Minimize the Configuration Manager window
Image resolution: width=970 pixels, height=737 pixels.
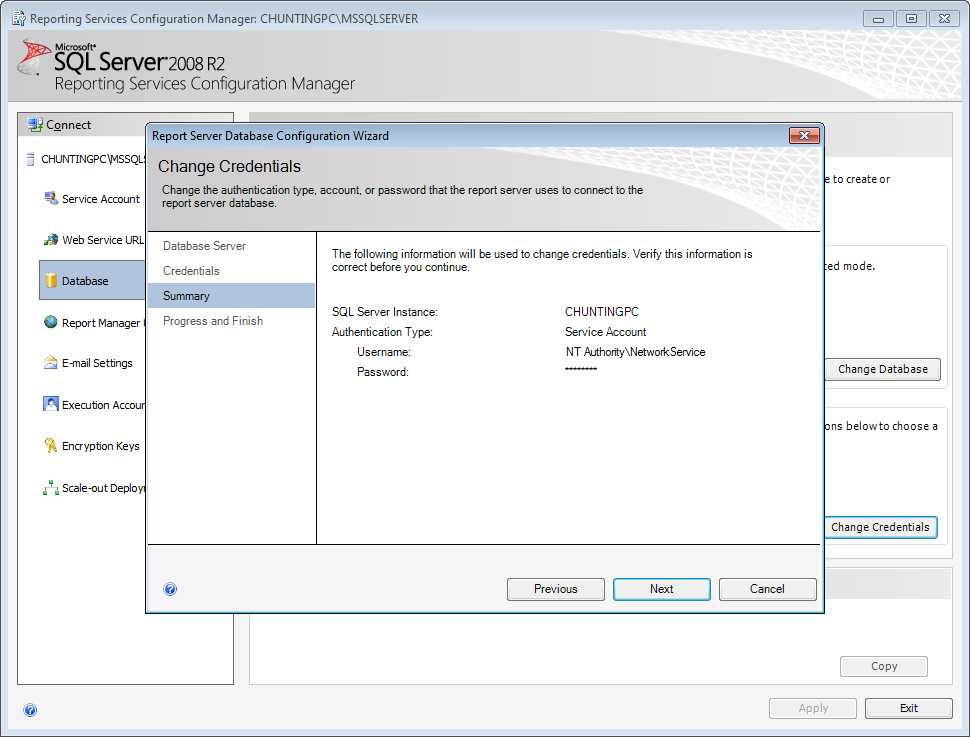click(x=878, y=19)
